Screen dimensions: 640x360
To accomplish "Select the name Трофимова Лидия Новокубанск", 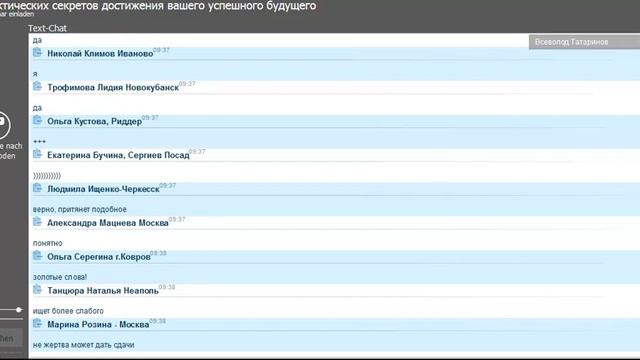I will click(x=113, y=87).
